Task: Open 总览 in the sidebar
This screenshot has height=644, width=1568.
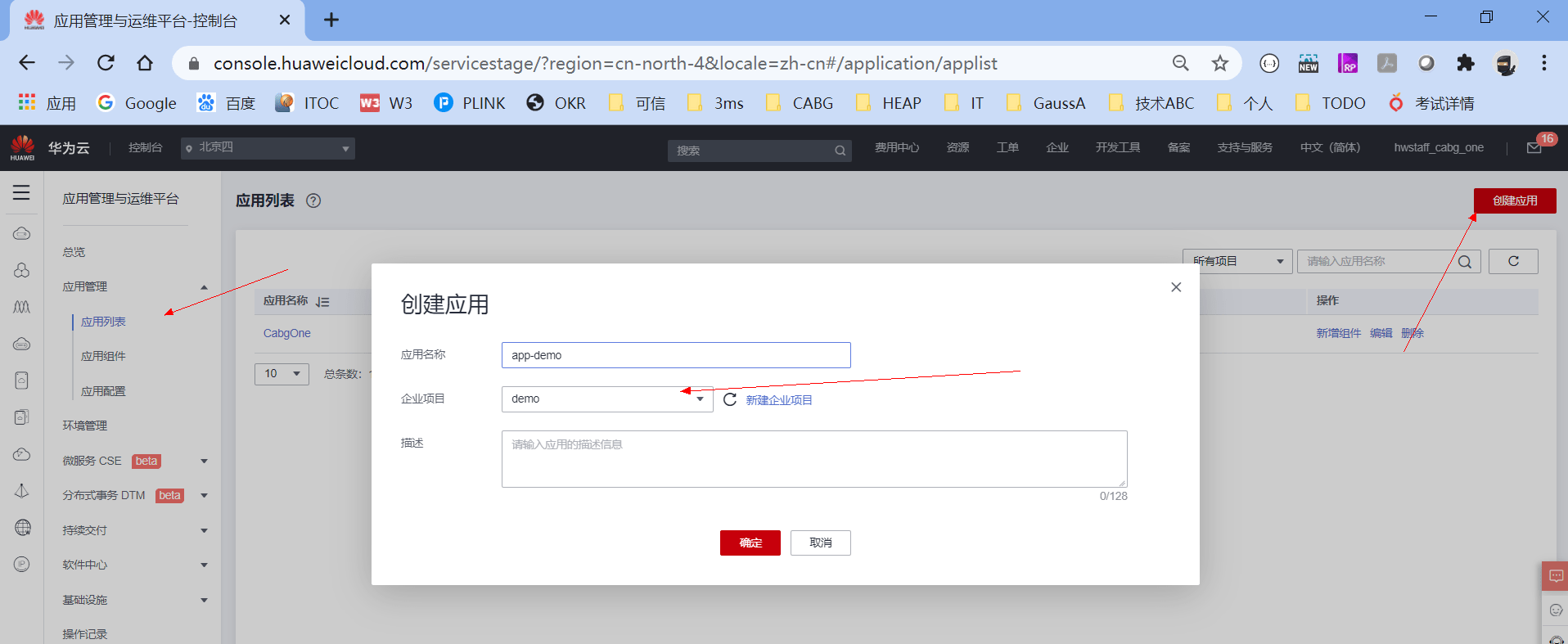Action: [74, 252]
